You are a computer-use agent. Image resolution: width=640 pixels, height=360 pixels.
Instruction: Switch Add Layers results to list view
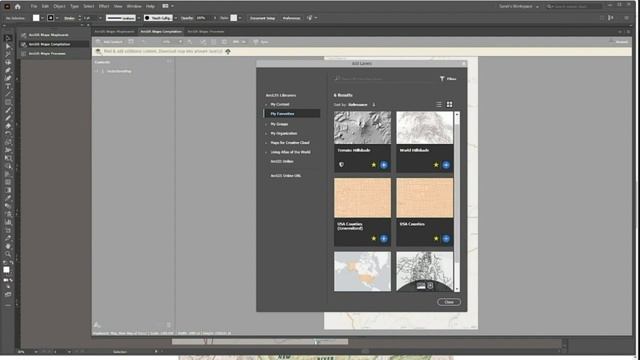coord(438,104)
